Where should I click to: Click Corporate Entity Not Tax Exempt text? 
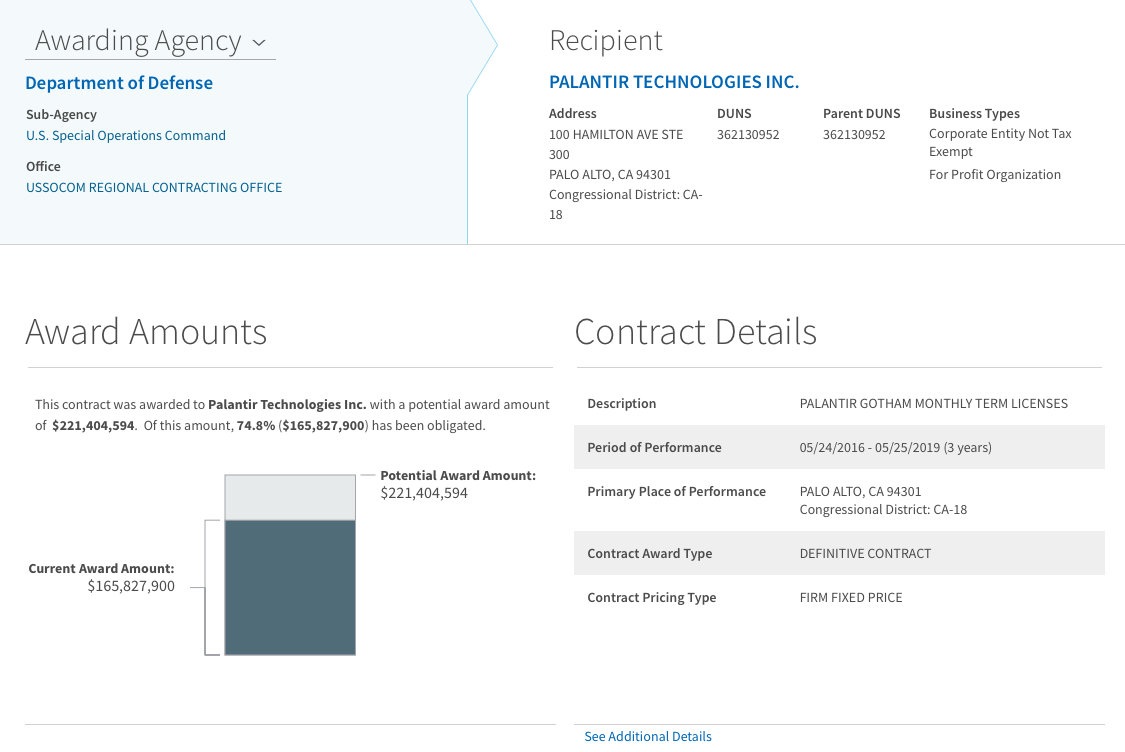tap(1000, 142)
